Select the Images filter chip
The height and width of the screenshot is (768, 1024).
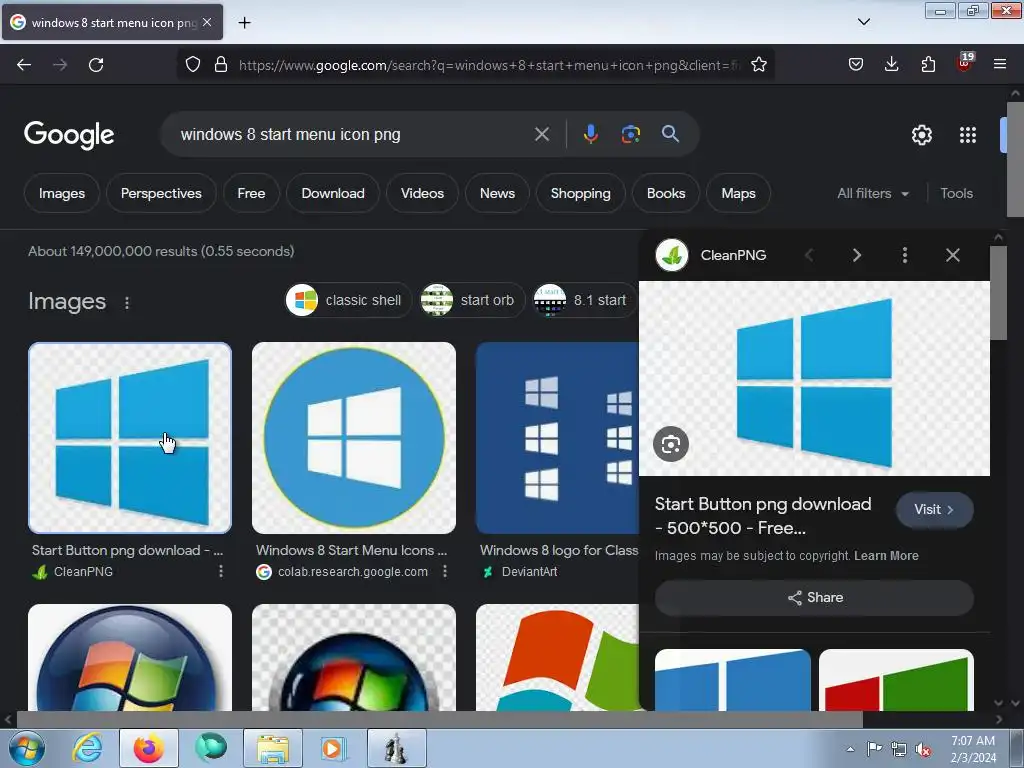click(62, 193)
